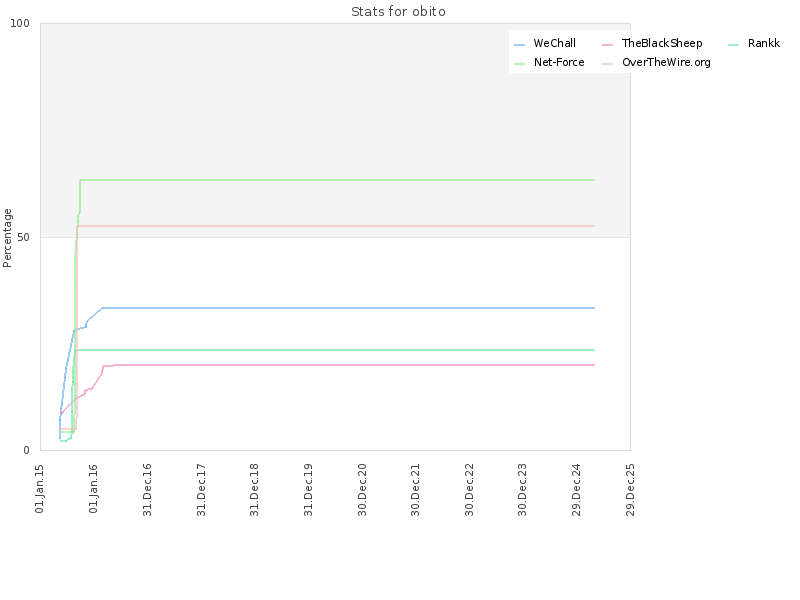
Task: Click the teal Rankk line plateau
Action: pyautogui.click(x=335, y=350)
